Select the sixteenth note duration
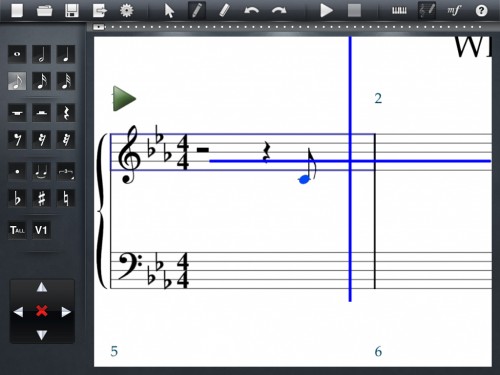This screenshot has width=500, height=375. [41, 81]
